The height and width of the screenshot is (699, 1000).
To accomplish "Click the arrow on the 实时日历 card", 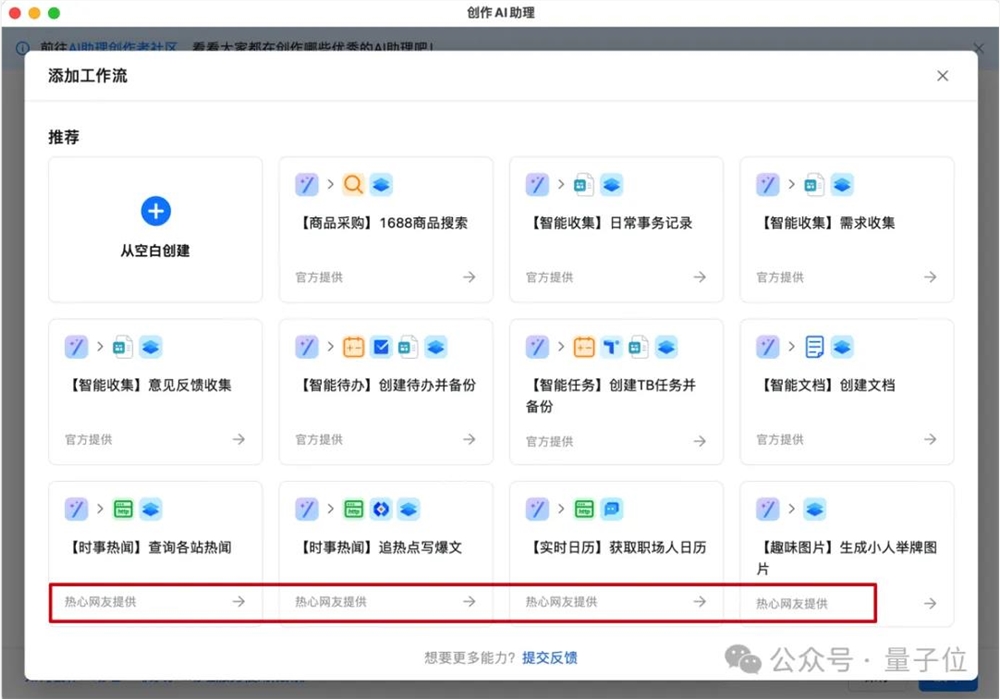I will pyautogui.click(x=698, y=601).
